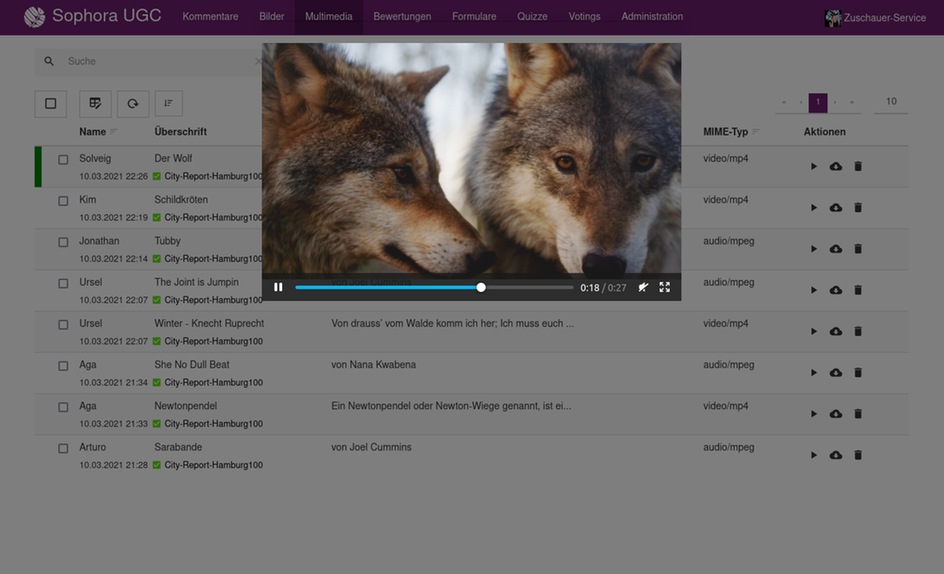Open items per page field showing 10
944x574 pixels.
[891, 102]
